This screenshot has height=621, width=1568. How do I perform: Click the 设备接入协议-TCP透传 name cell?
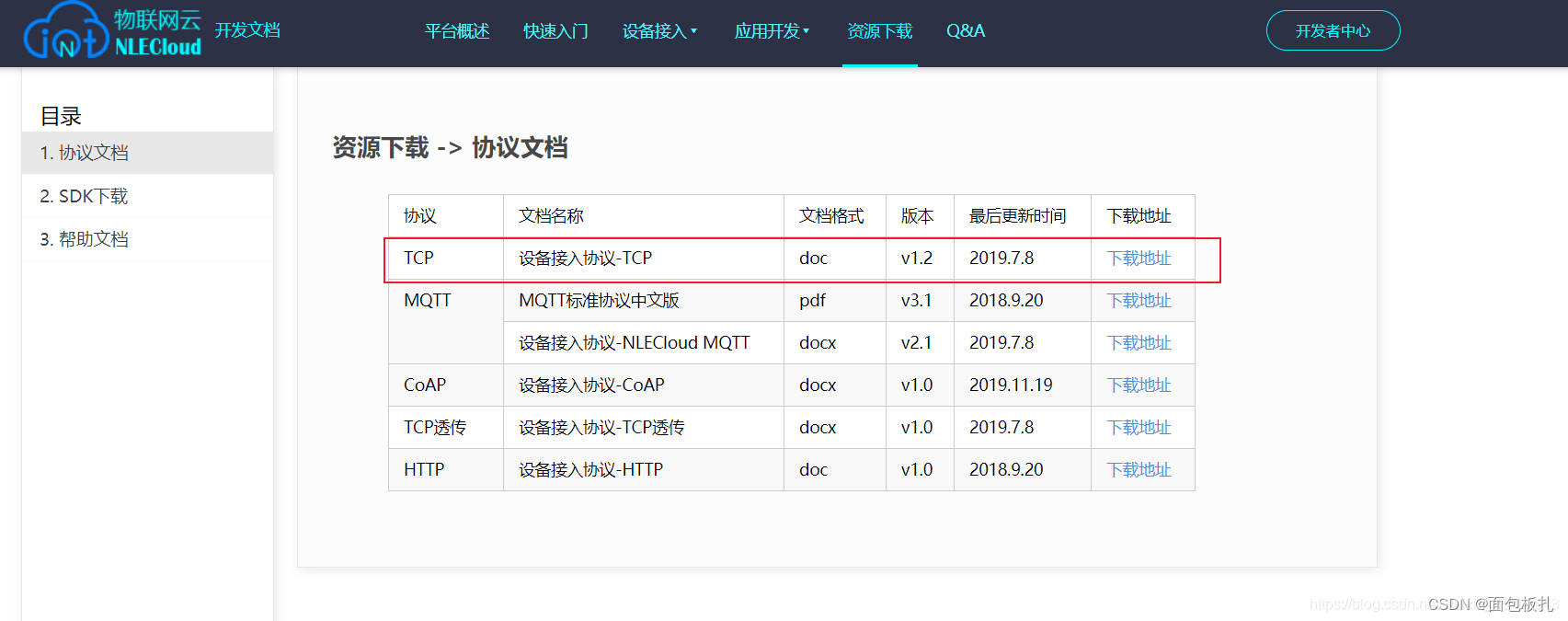tap(644, 428)
